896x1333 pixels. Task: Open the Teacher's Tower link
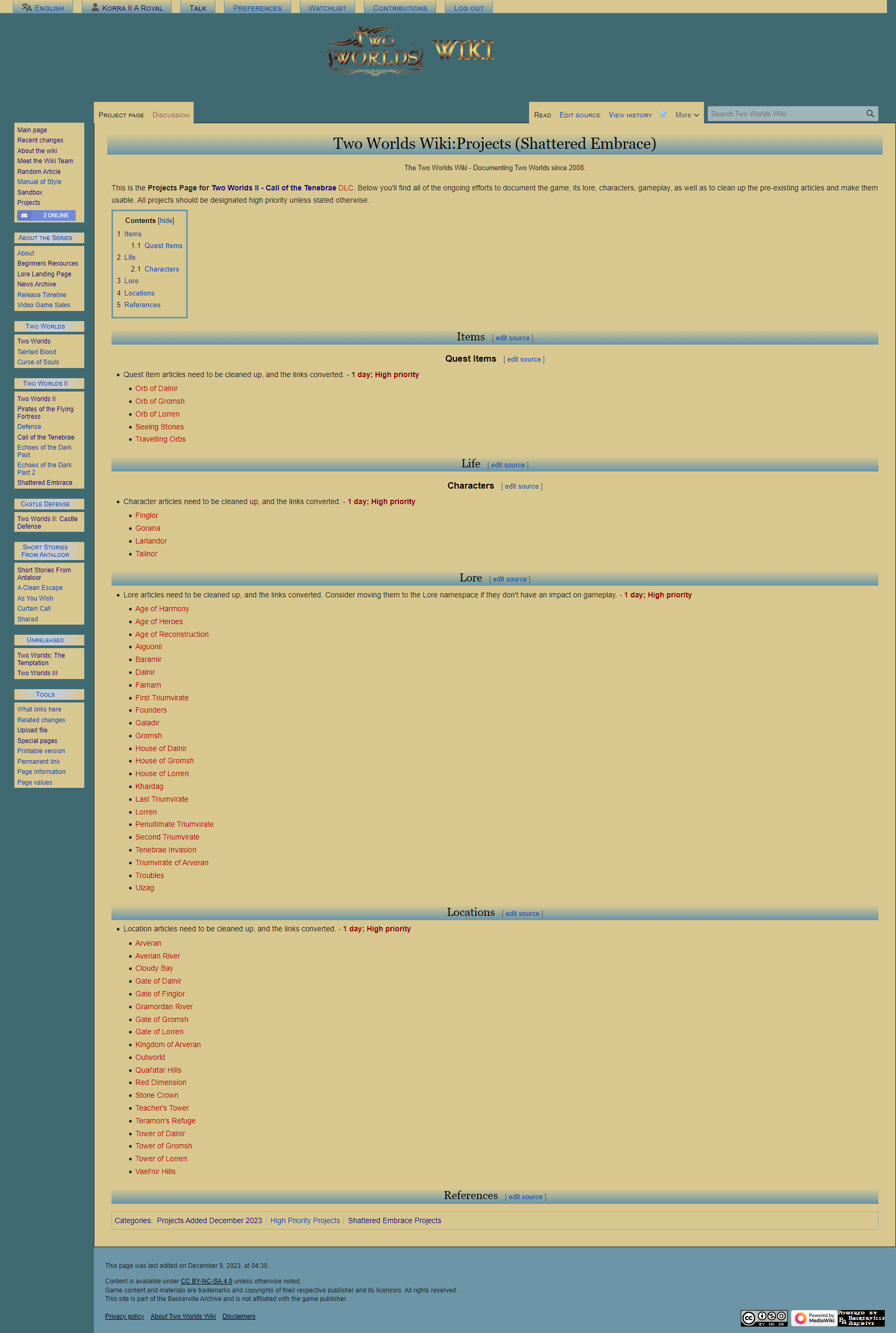162,1108
